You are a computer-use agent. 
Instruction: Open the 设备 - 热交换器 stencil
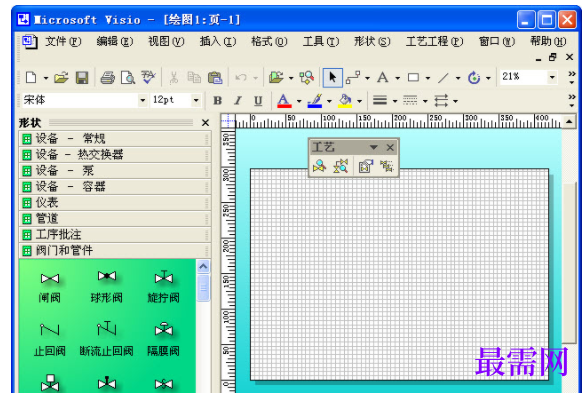[115, 155]
